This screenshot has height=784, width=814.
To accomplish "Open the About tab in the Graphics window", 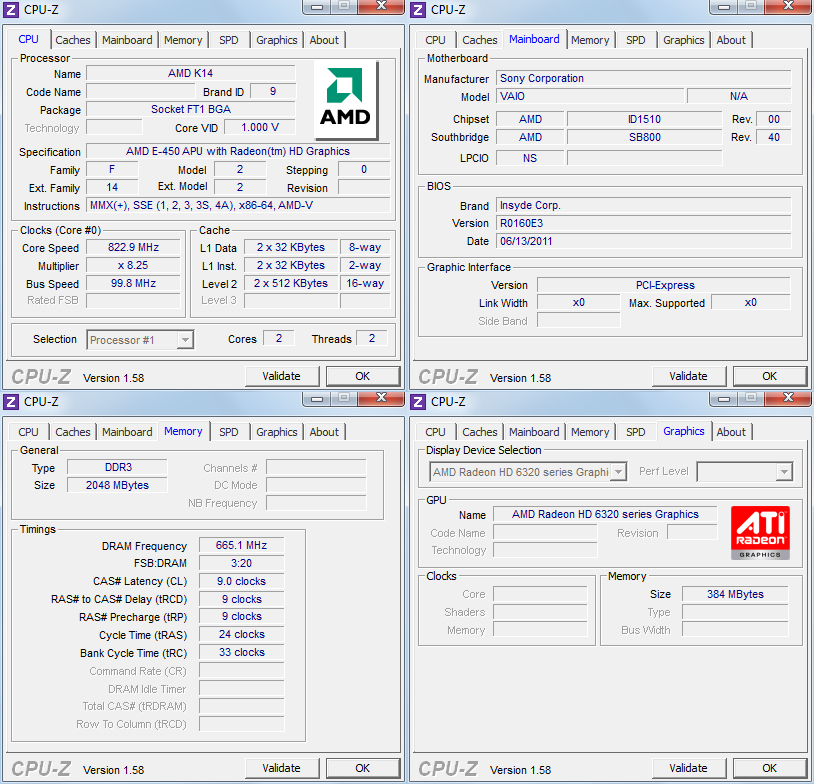I will pos(731,432).
